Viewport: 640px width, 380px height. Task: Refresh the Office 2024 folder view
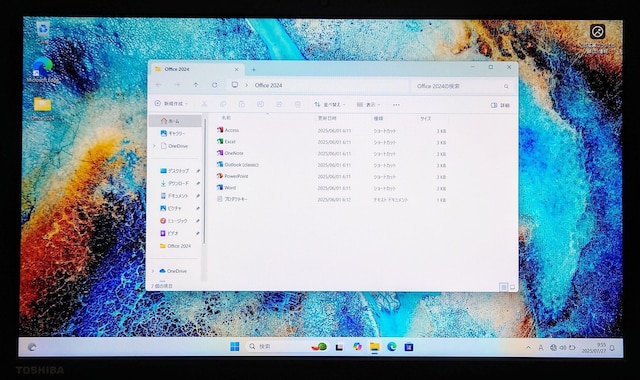pyautogui.click(x=215, y=84)
